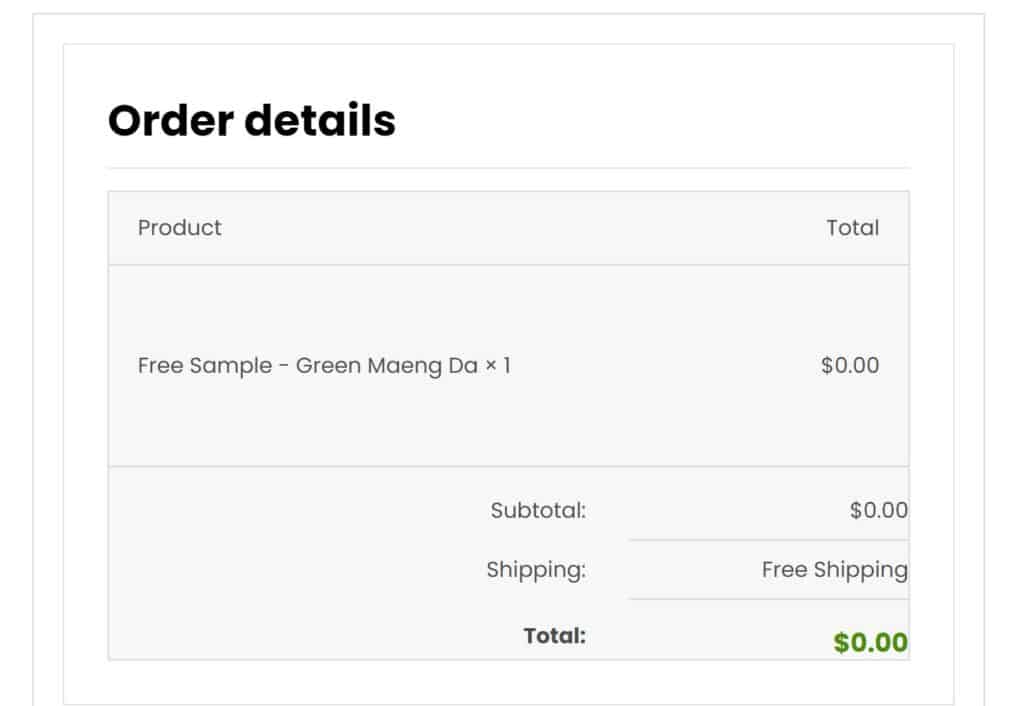Select the "Subtotal:" label
This screenshot has height=706, width=1024.
point(538,511)
